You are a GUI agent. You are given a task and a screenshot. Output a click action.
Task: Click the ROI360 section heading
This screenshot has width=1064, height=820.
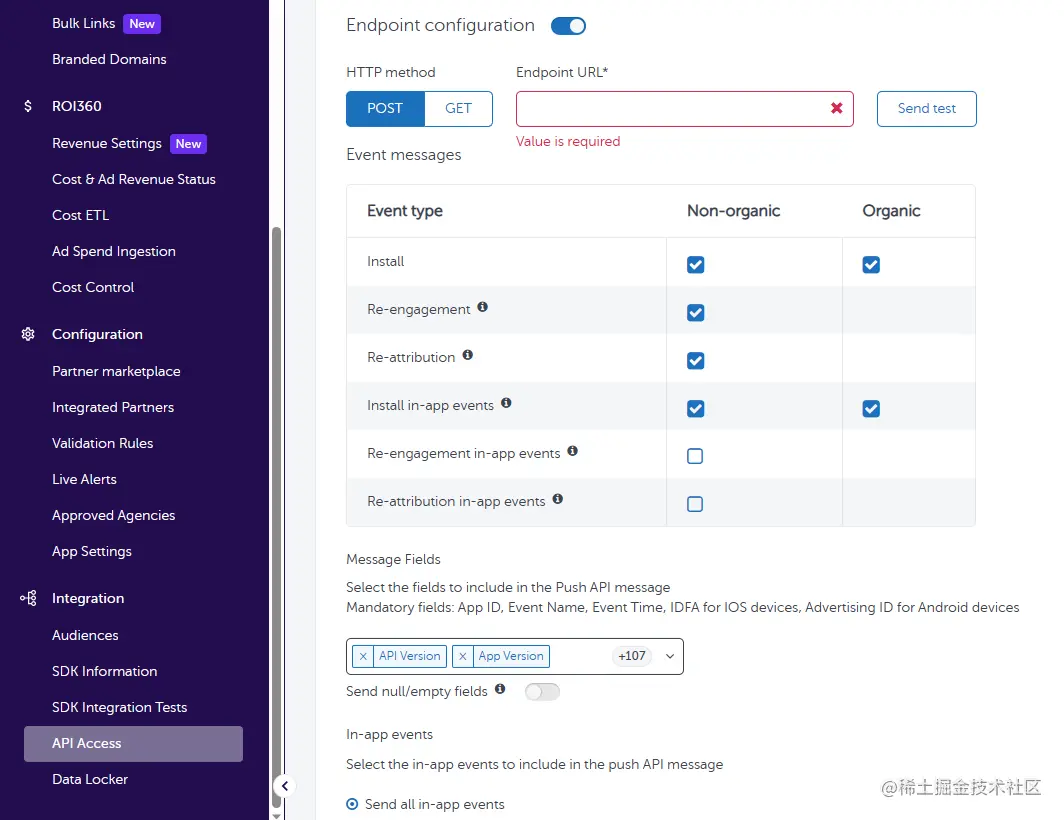click(x=77, y=107)
